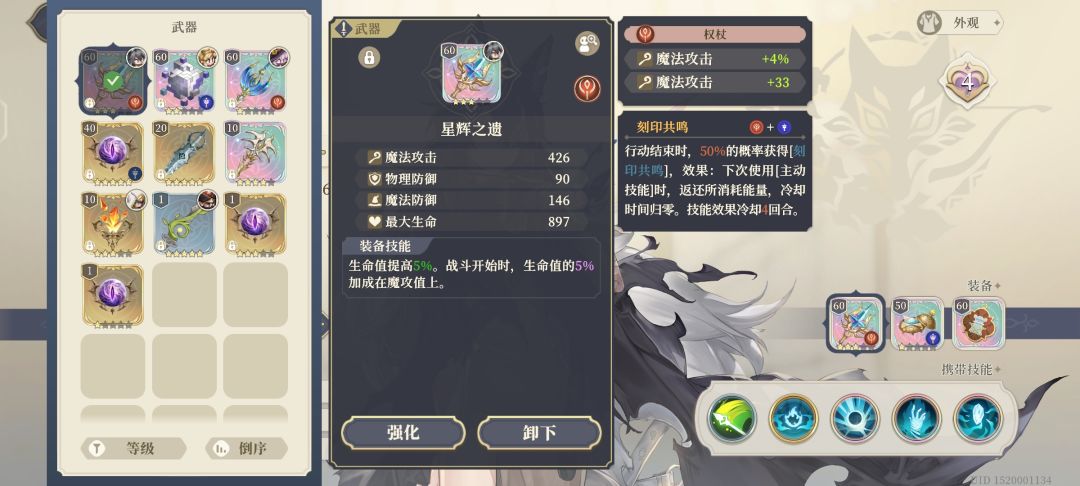Image resolution: width=1080 pixels, height=486 pixels.
Task: Select the crystal shard skill icon
Action: (977, 418)
